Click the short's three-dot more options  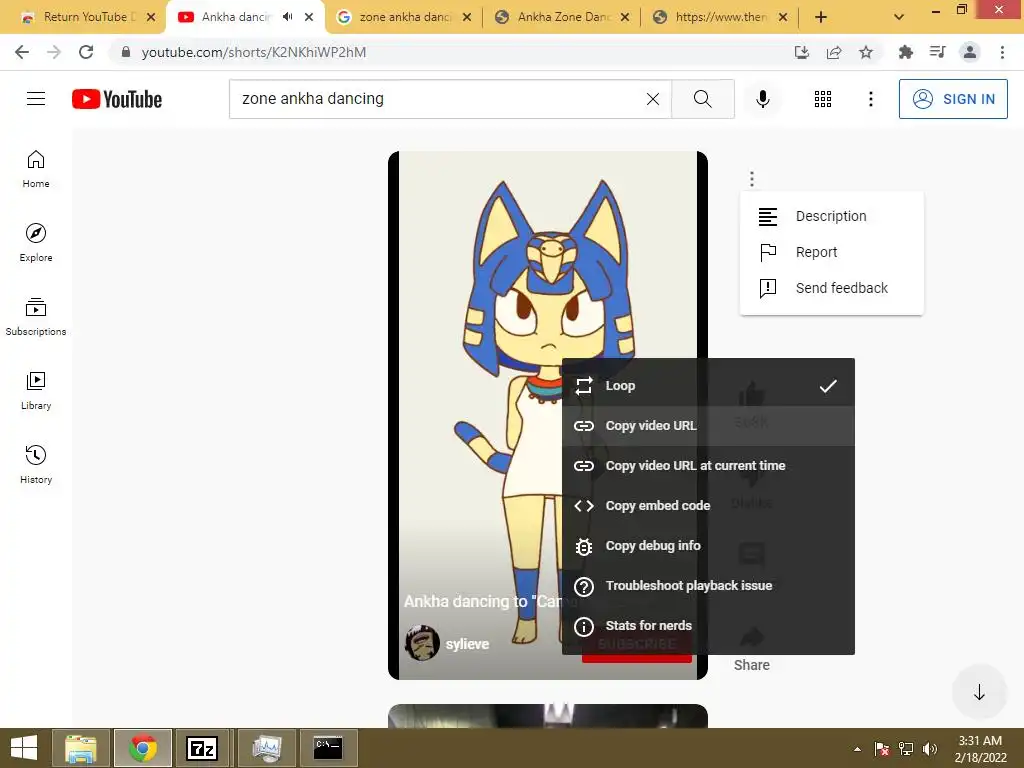tap(752, 178)
